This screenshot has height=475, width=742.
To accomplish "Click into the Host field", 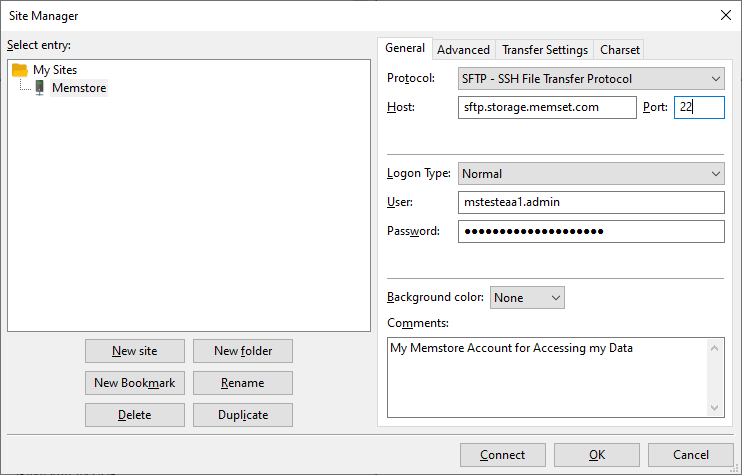I will point(547,107).
